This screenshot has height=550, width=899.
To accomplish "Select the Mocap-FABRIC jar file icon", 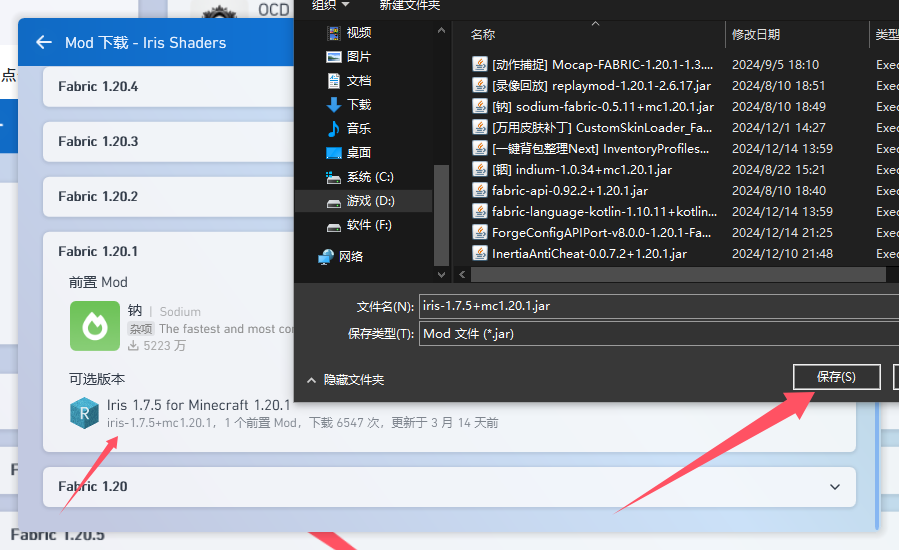I will (479, 64).
